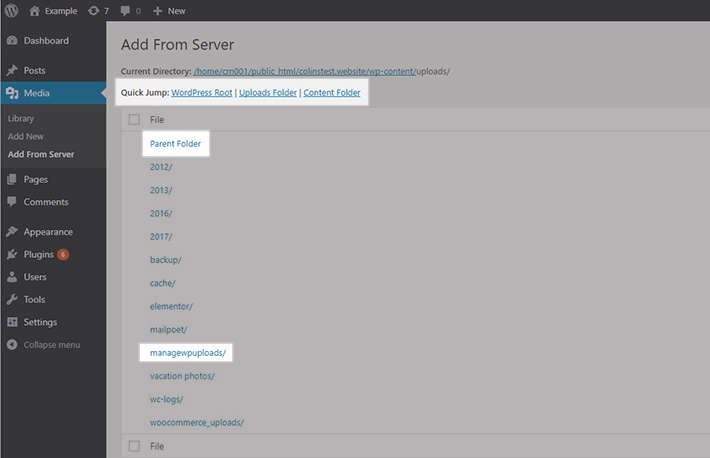This screenshot has width=710, height=458.
Task: Click the Settings sliders icon
Action: pyautogui.click(x=12, y=322)
